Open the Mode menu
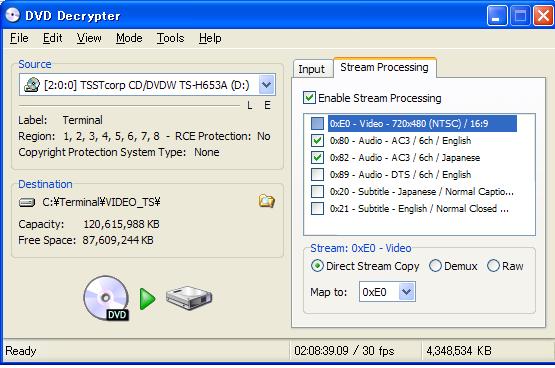Screen dimensions: 555x368 click(129, 38)
